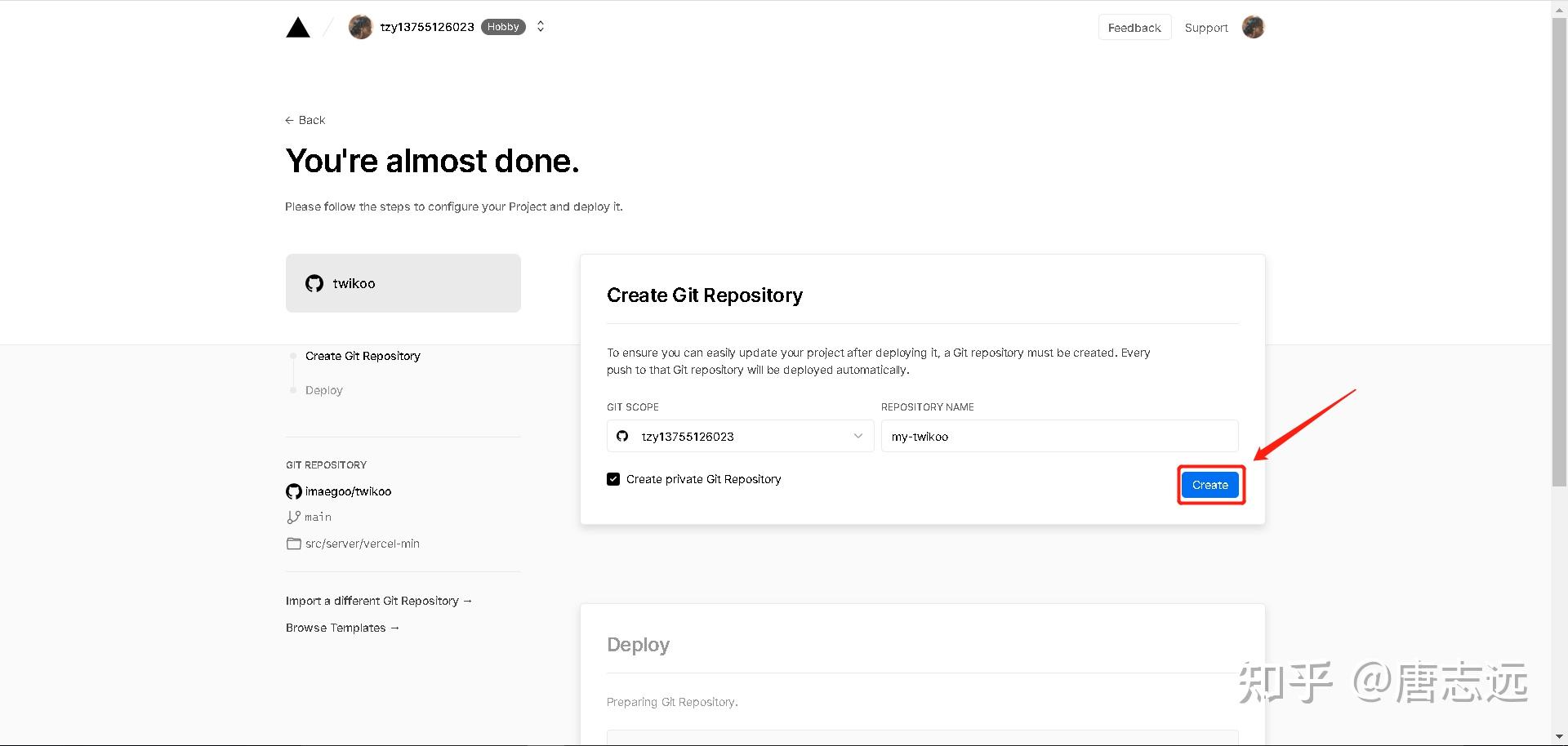
Task: Select the Deploy step in sidebar
Action: click(x=324, y=390)
